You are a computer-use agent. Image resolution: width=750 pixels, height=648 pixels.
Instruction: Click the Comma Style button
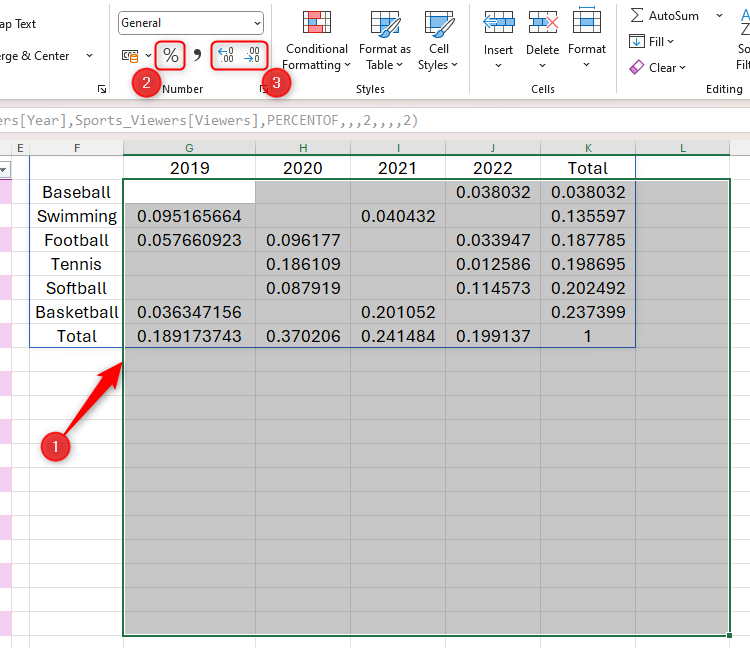tap(197, 56)
